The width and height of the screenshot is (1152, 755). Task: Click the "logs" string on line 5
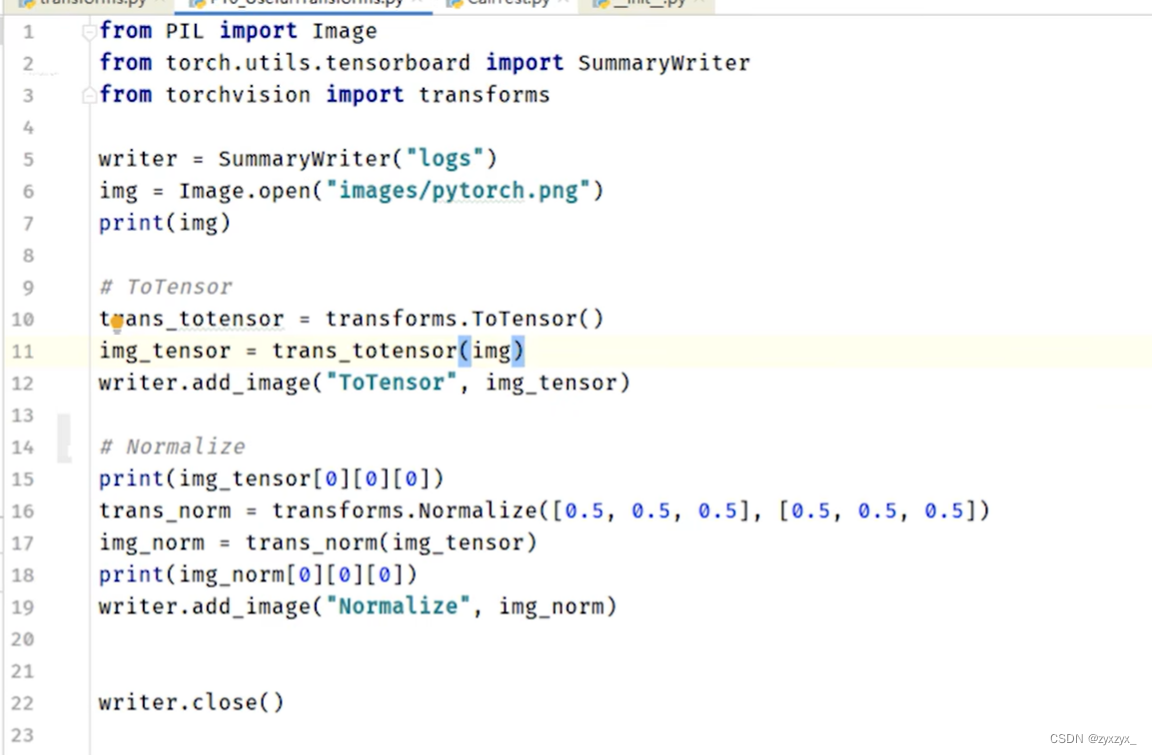pyautogui.click(x=444, y=159)
